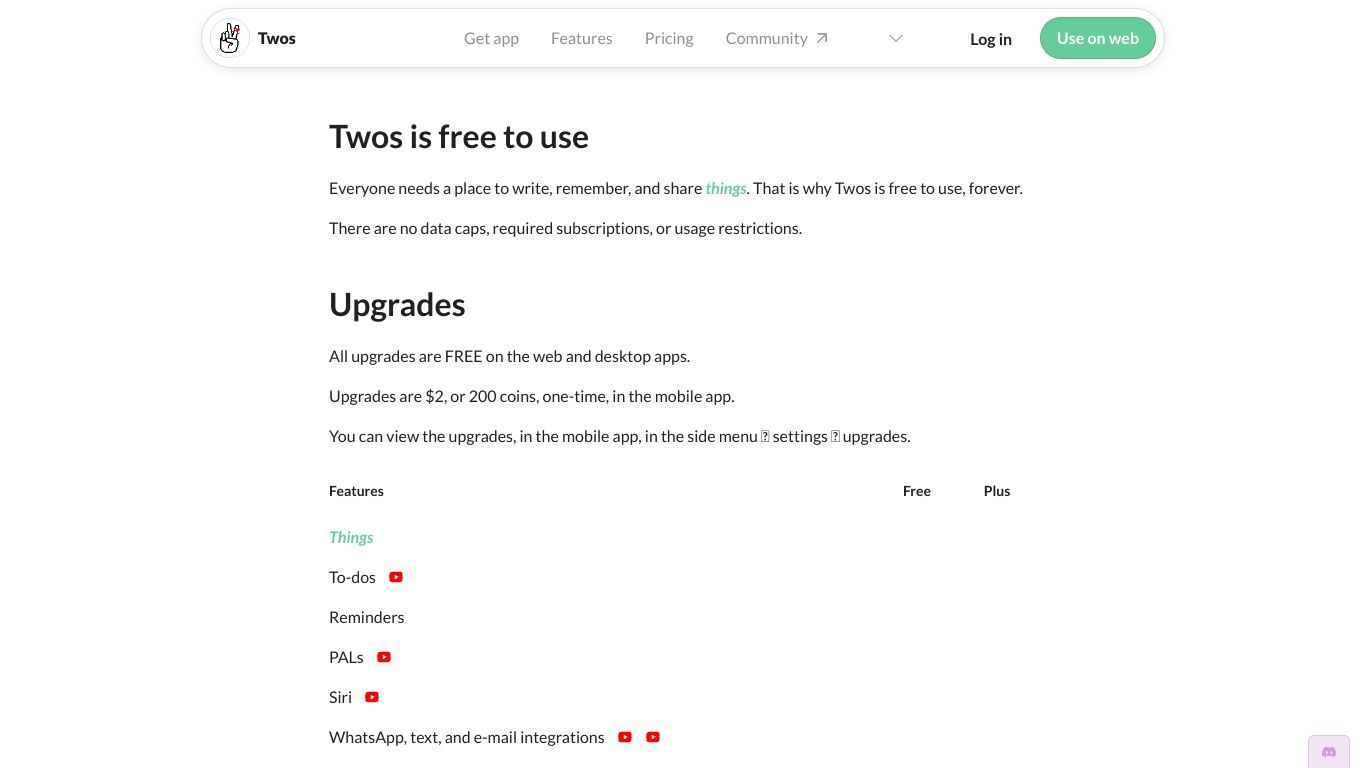The width and height of the screenshot is (1366, 768).
Task: Click the Plus column header
Action: (997, 491)
